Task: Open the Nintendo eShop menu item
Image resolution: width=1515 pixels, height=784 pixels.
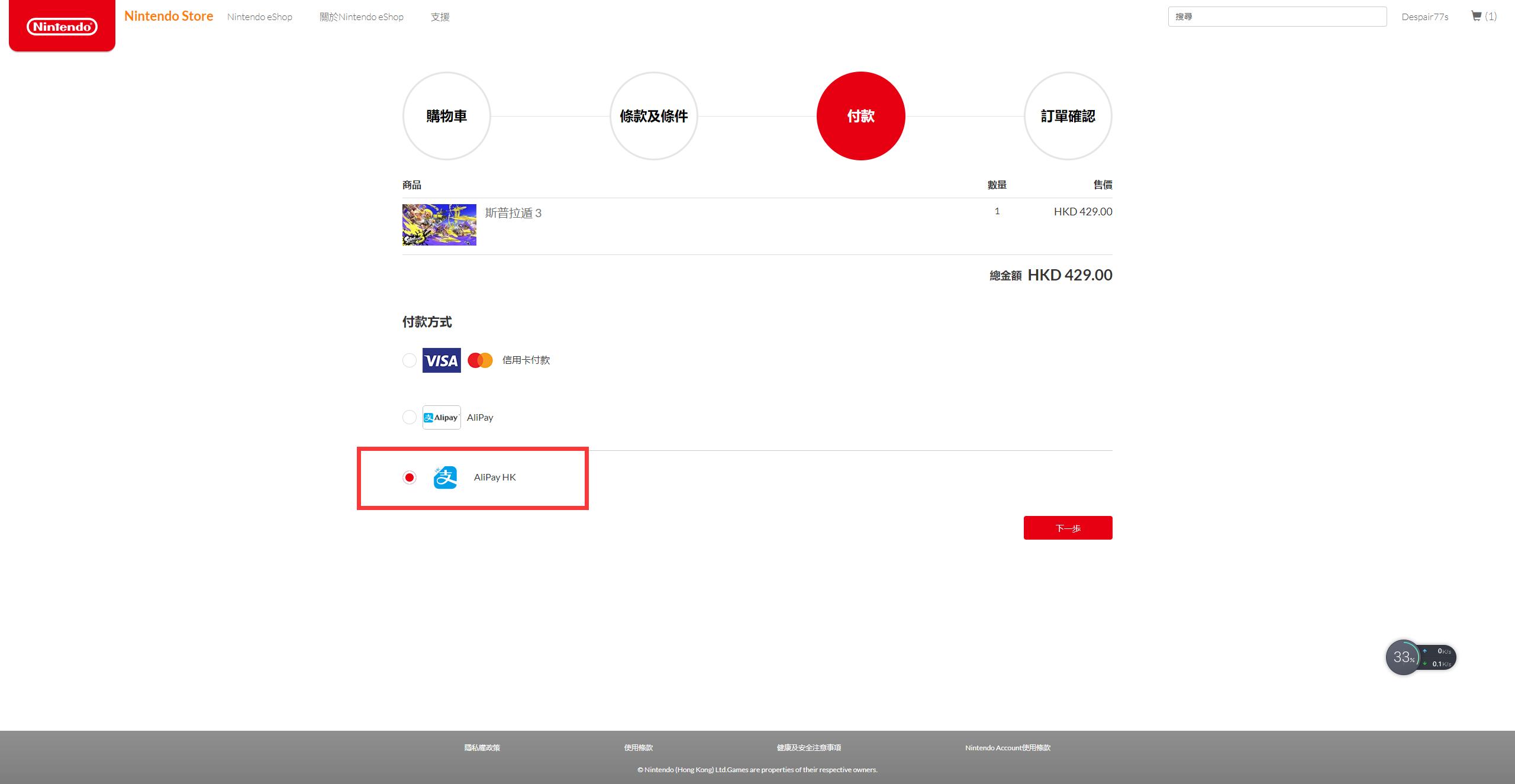Action: point(259,17)
